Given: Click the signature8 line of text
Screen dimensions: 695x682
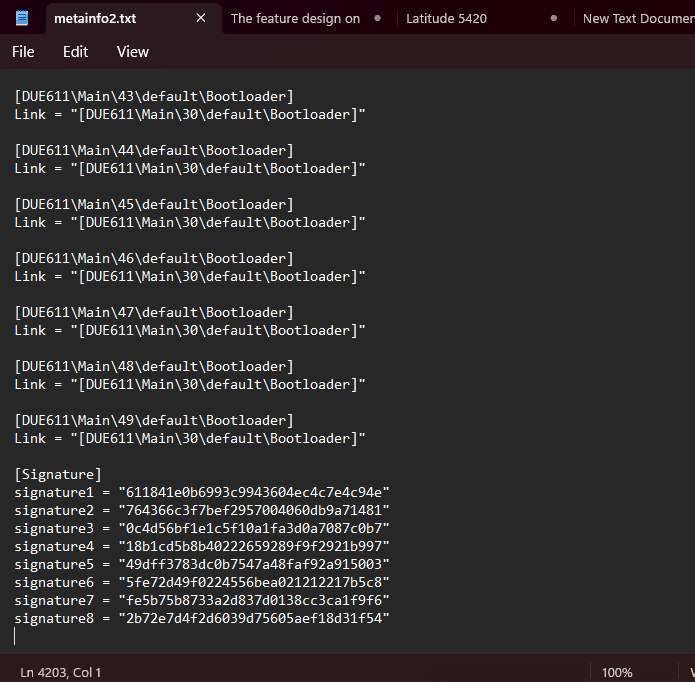Looking at the screenshot, I should click(x=200, y=618).
